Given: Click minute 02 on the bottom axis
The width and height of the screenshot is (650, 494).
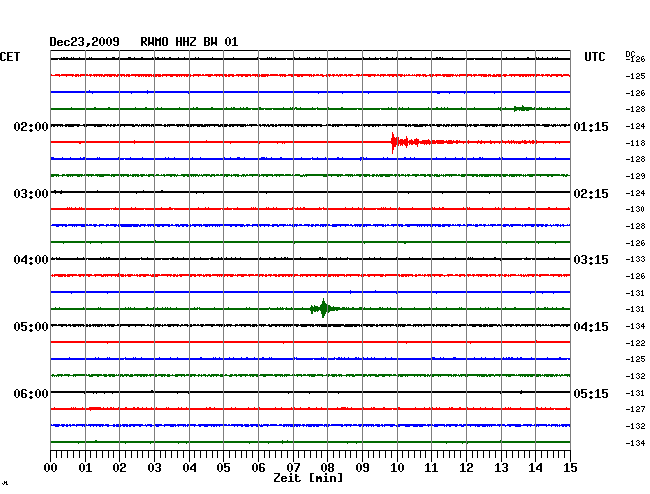Looking at the screenshot, I should [119, 468].
